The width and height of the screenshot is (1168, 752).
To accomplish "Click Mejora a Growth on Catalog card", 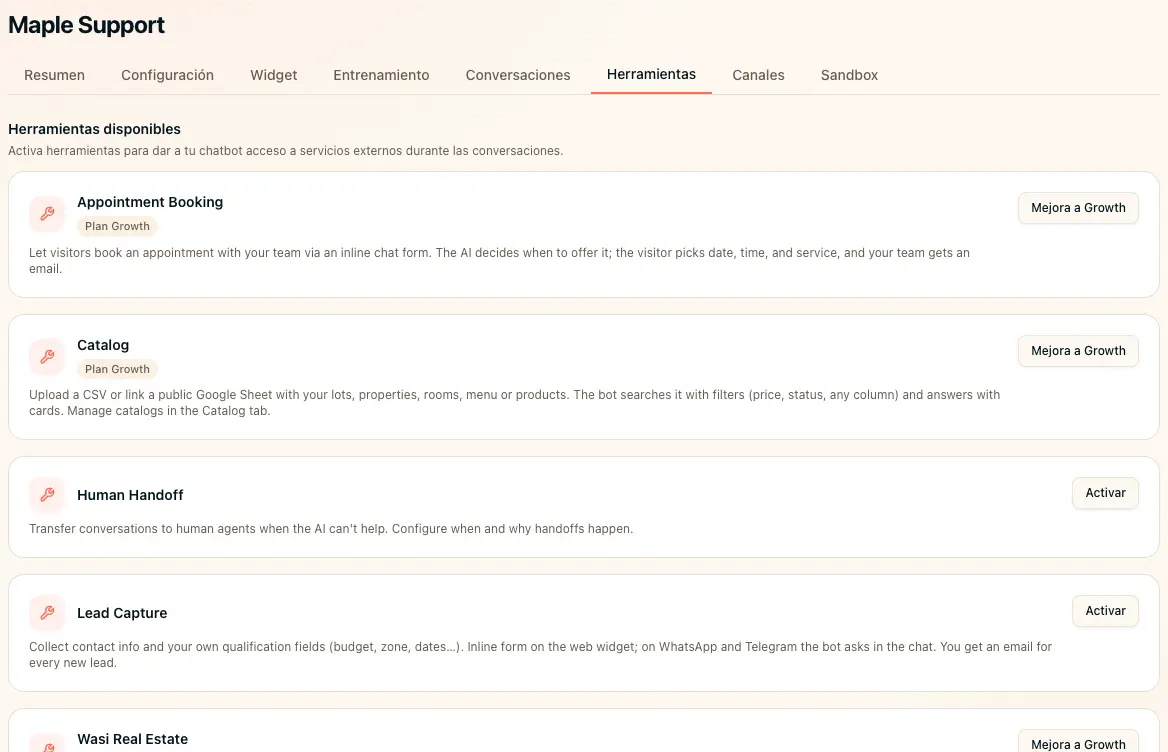I will coord(1078,351).
